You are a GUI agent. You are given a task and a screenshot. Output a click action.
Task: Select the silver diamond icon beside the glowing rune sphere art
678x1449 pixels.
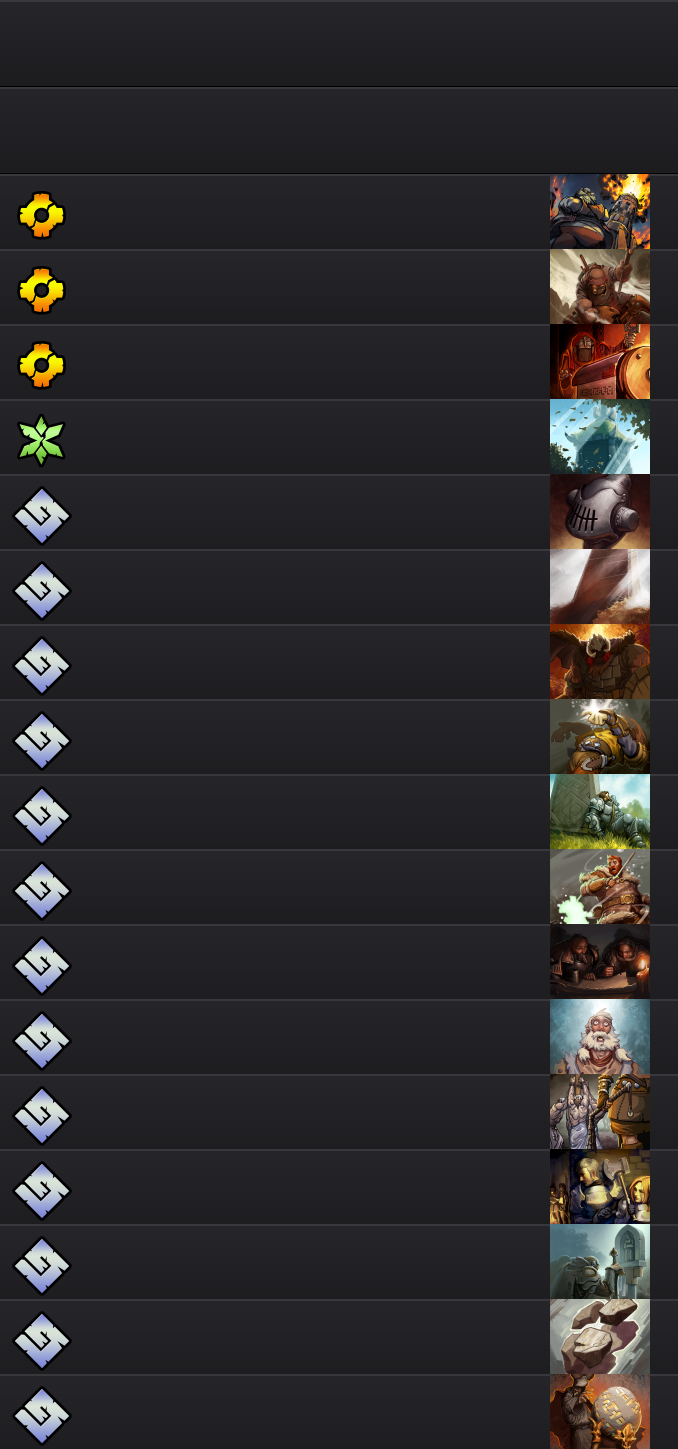[x=41, y=1414]
